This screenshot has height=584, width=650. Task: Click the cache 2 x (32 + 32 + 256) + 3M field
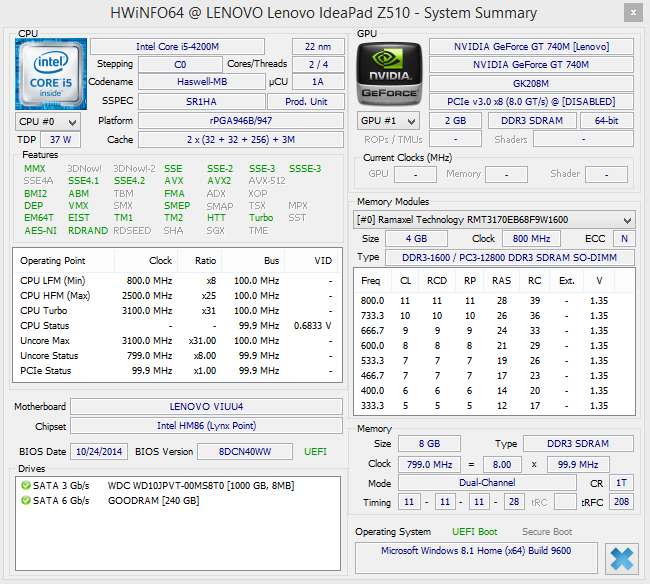241,140
